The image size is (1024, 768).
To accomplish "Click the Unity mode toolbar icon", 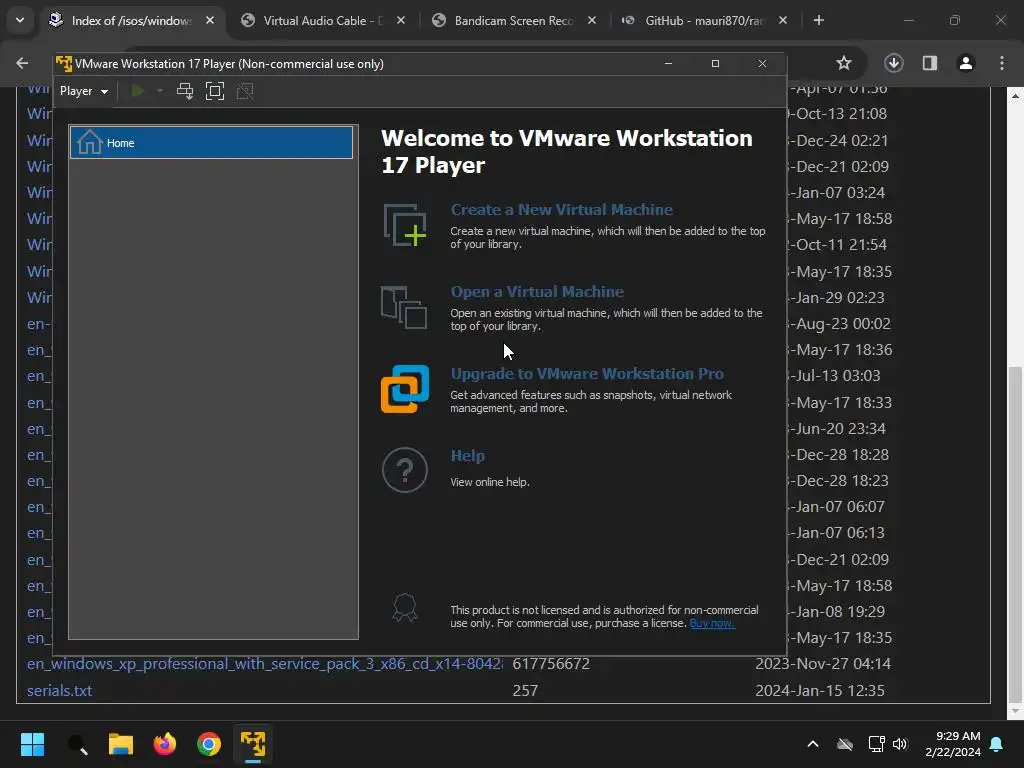I will 245,91.
